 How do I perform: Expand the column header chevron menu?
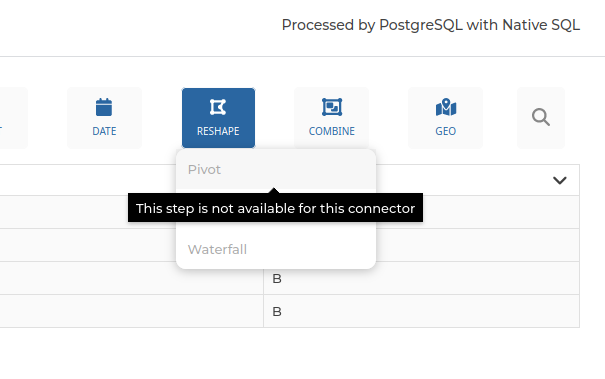[559, 180]
